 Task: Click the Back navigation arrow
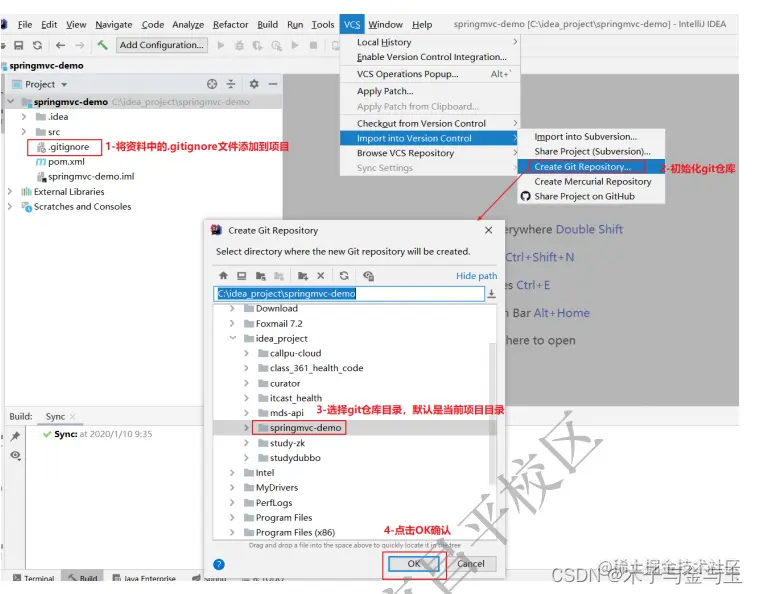pos(60,45)
